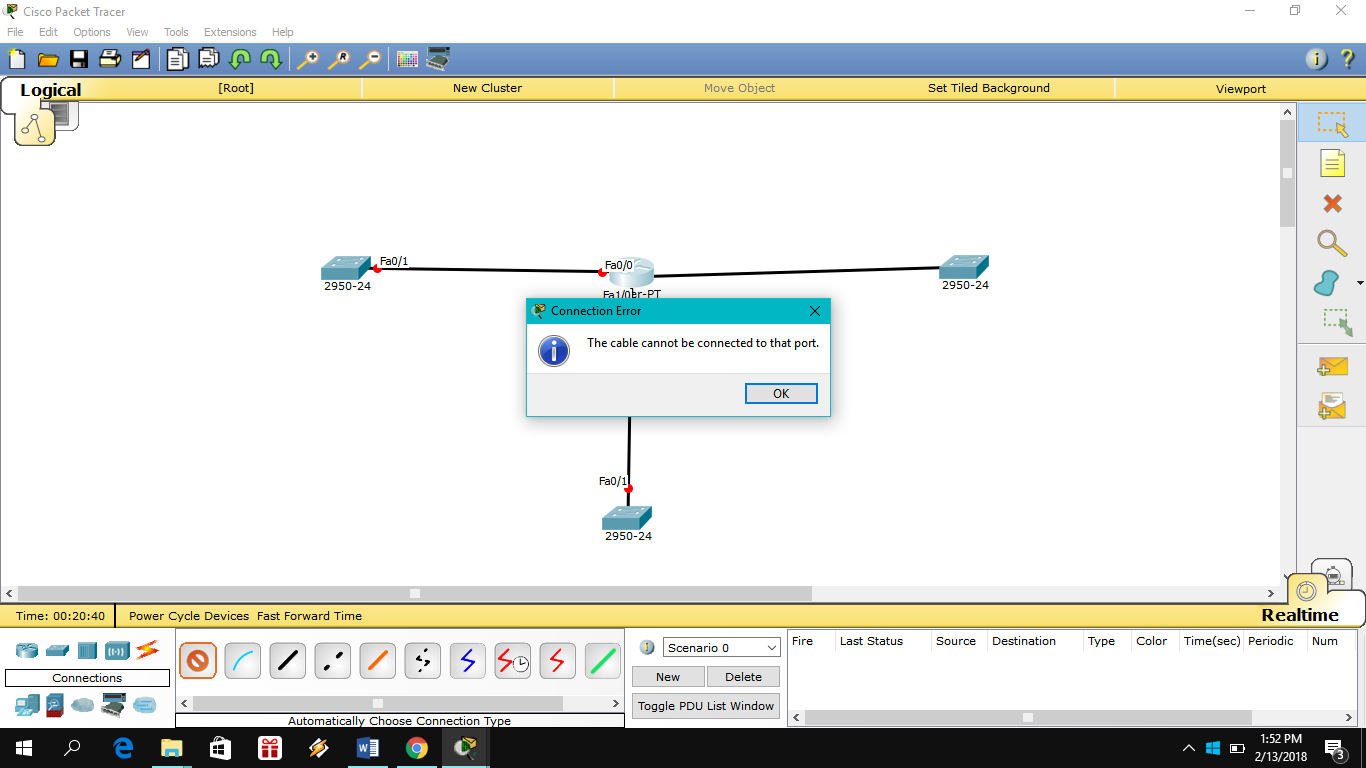Open the File menu
1366x768 pixels.
(x=15, y=32)
